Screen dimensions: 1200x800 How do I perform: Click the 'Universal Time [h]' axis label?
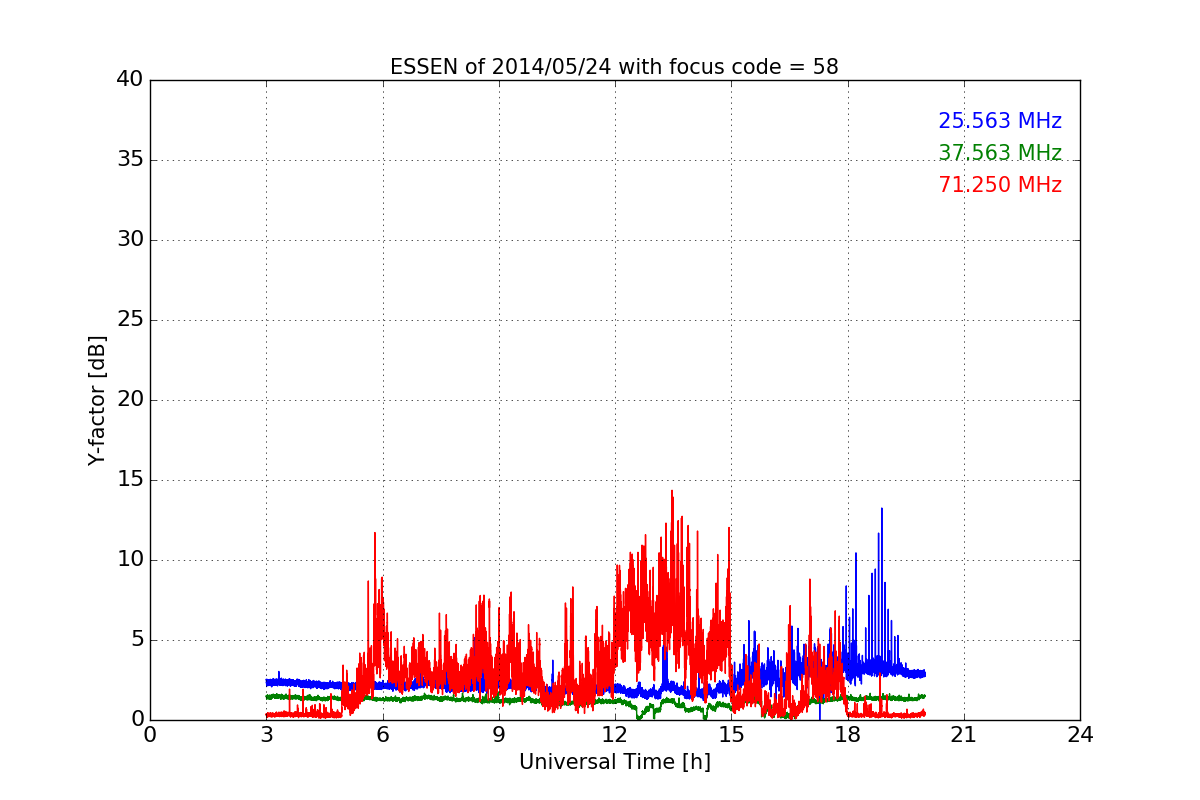coord(615,762)
